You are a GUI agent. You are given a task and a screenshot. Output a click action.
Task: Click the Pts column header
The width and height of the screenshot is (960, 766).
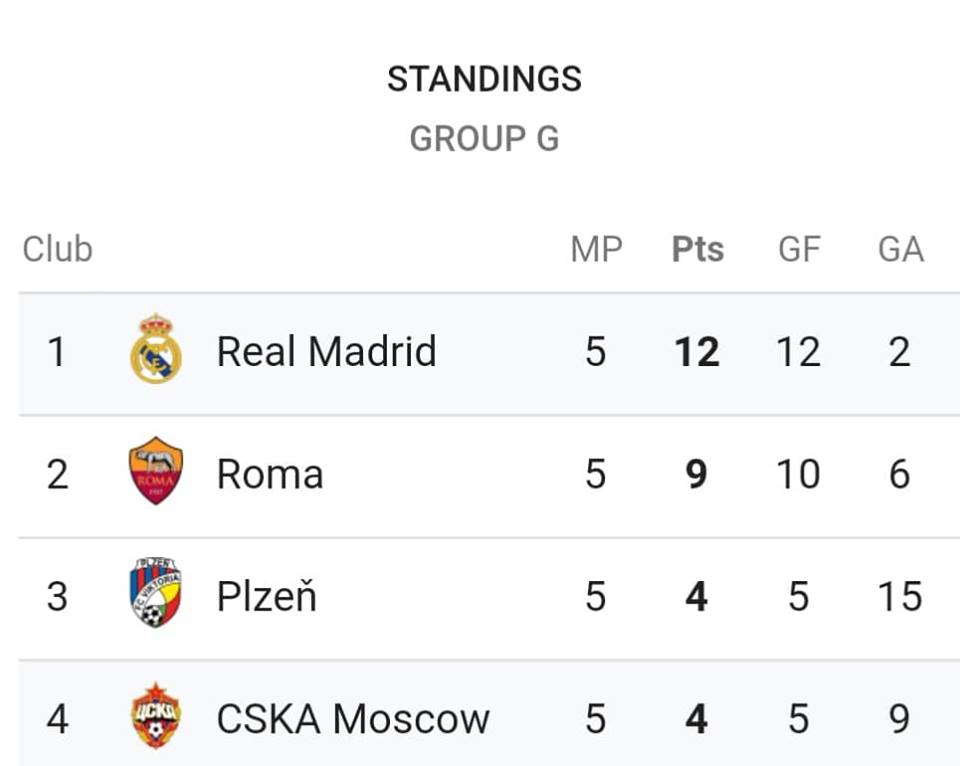[698, 249]
